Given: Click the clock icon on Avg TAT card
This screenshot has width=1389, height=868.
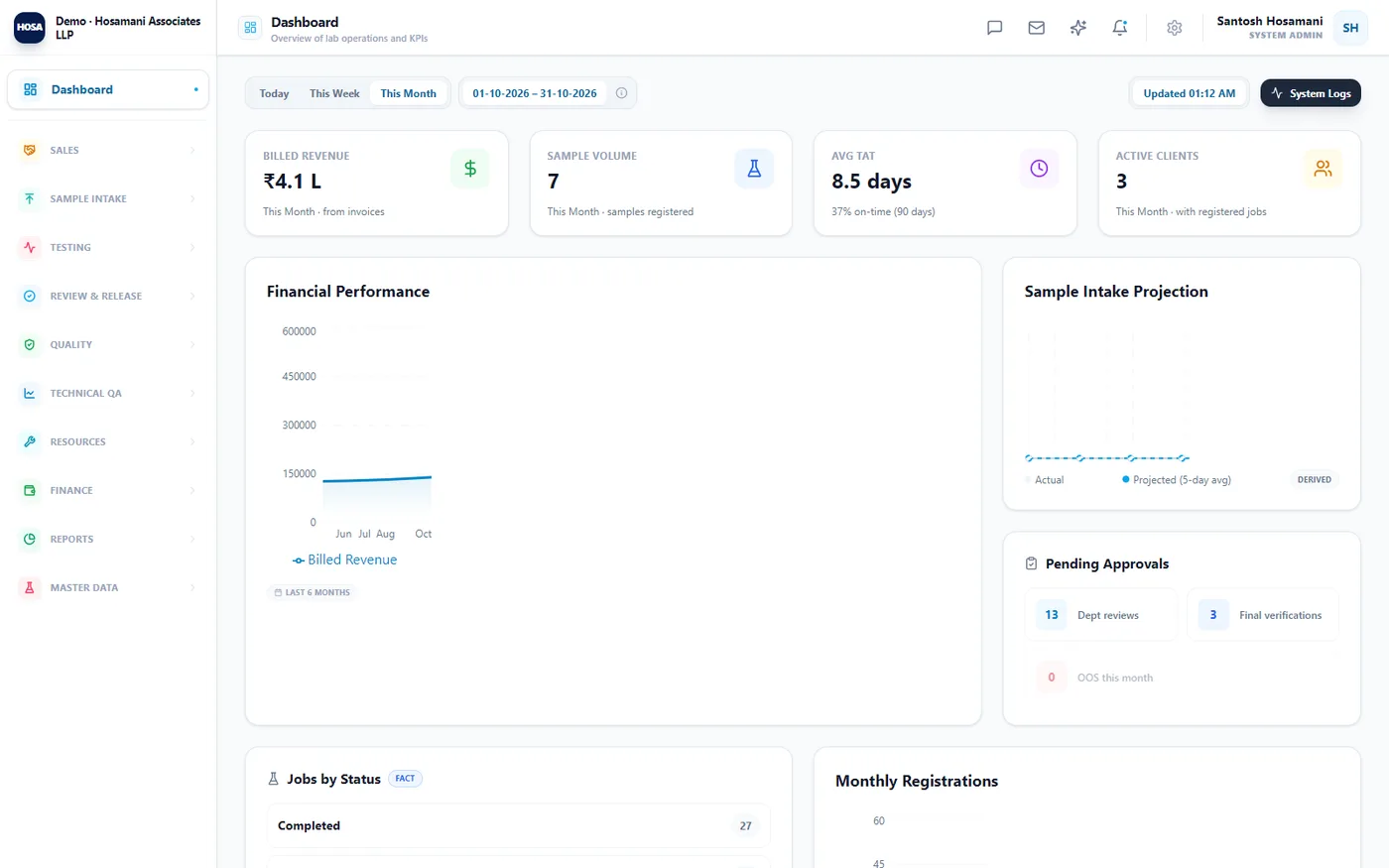Looking at the screenshot, I should tap(1039, 169).
